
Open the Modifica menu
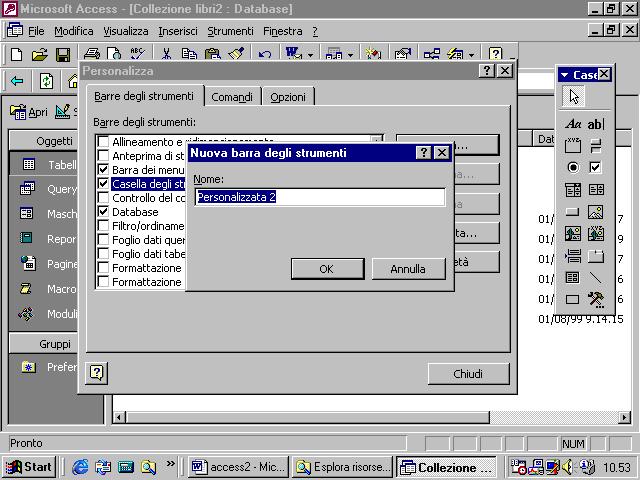[73, 31]
